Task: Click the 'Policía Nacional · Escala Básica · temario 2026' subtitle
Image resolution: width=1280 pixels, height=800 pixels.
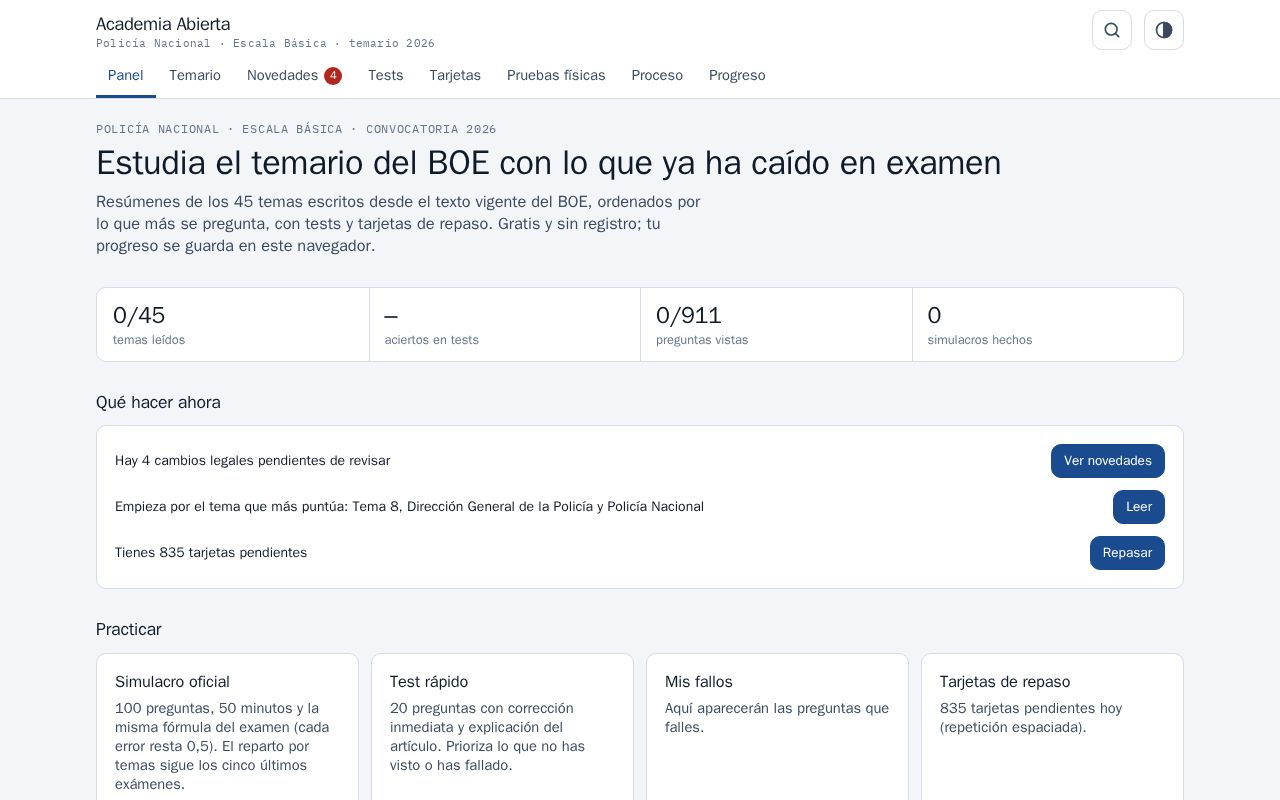Action: pos(265,44)
